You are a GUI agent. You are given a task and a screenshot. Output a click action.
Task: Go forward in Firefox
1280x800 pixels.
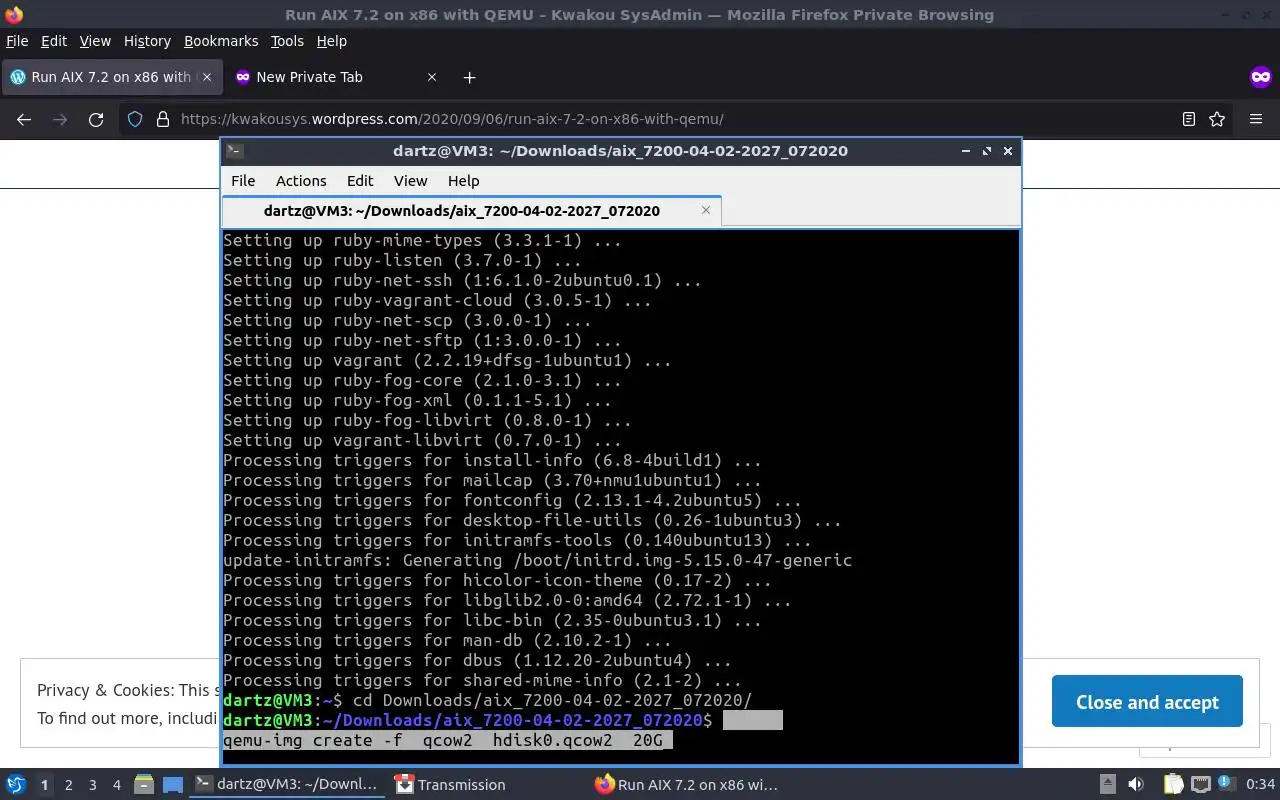click(x=60, y=119)
